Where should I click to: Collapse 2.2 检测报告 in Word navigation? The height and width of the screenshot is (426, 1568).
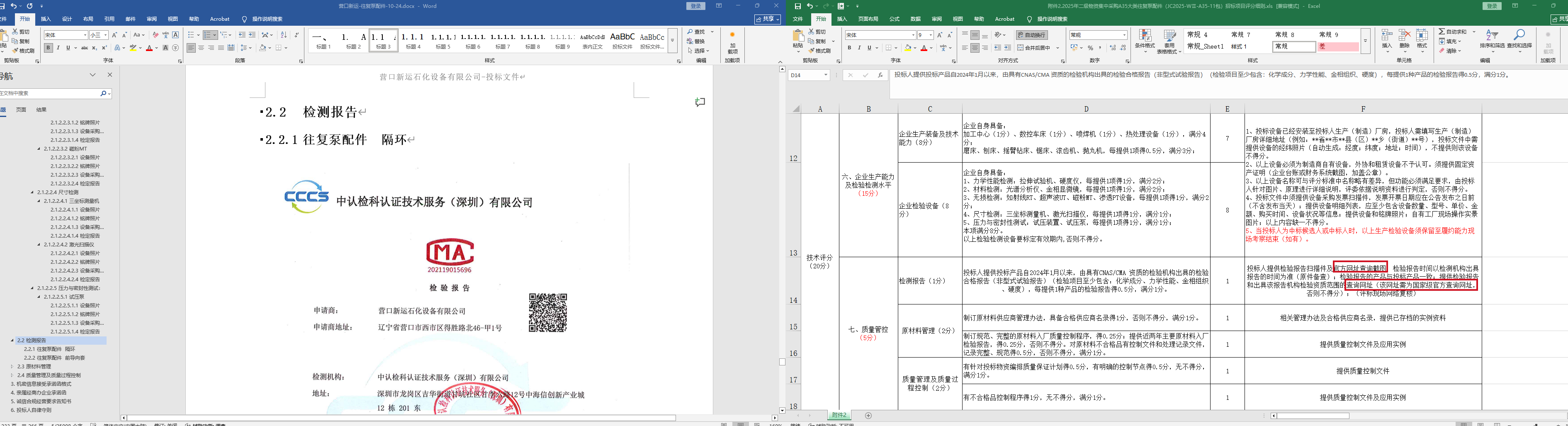tap(12, 340)
